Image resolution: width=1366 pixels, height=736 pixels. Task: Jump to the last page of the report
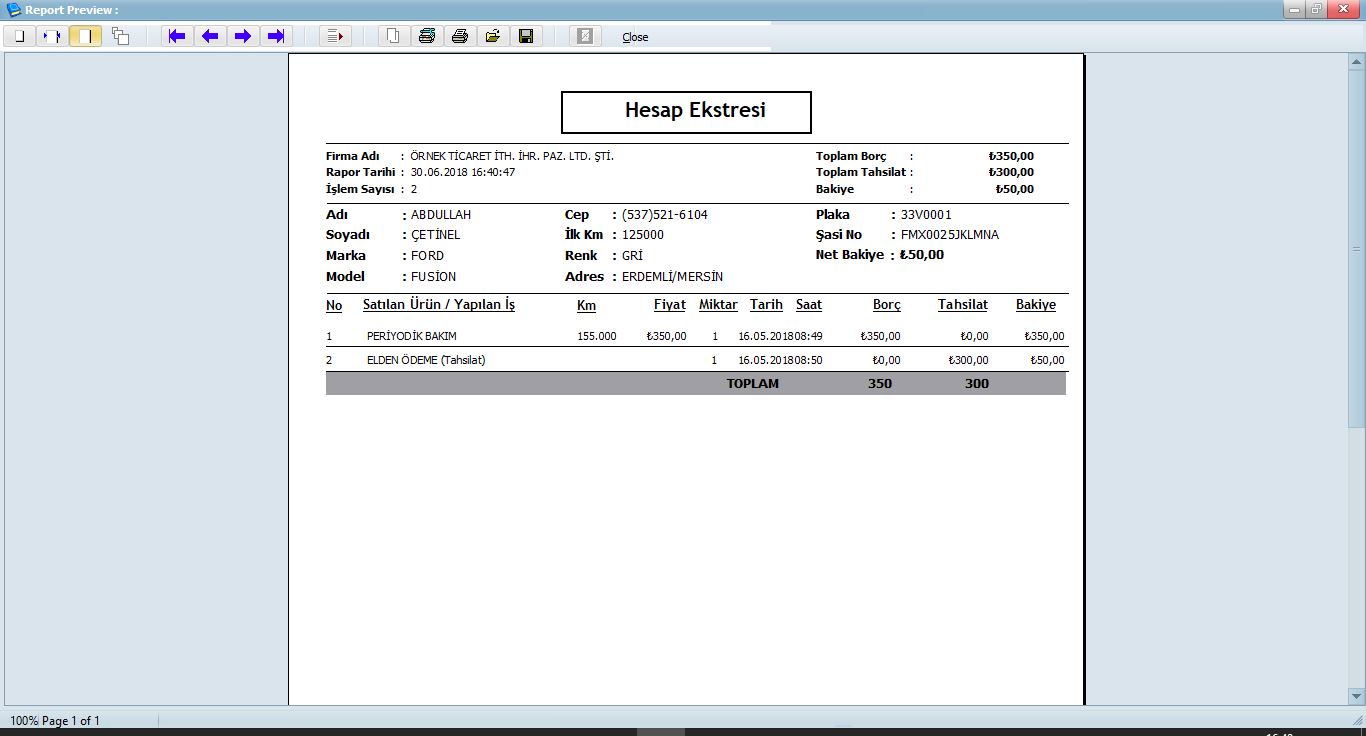coord(276,36)
